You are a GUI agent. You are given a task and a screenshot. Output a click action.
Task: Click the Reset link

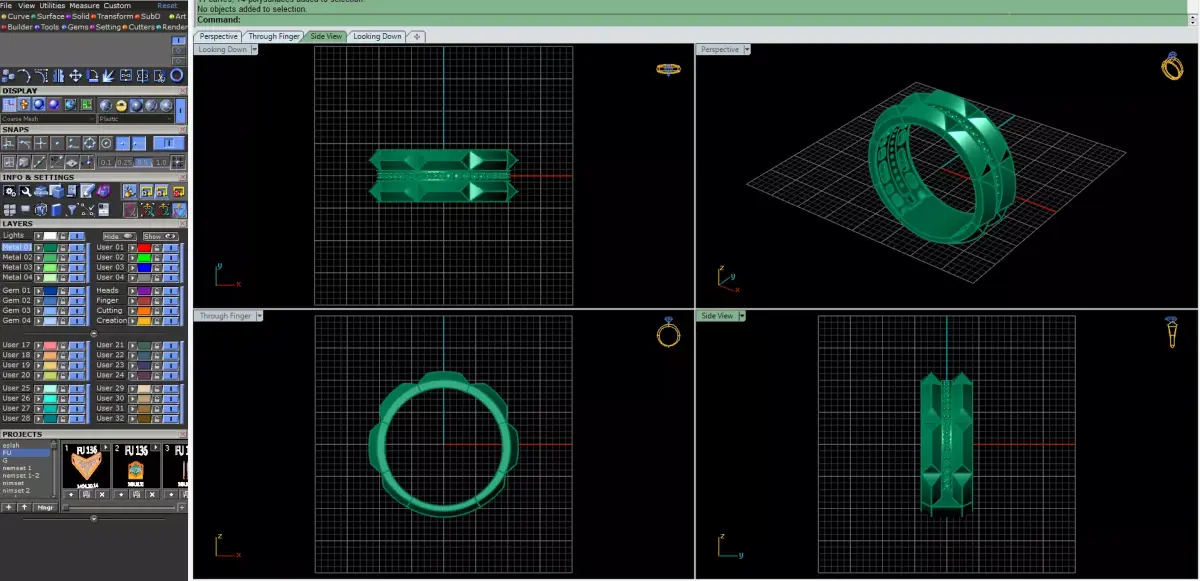click(167, 5)
